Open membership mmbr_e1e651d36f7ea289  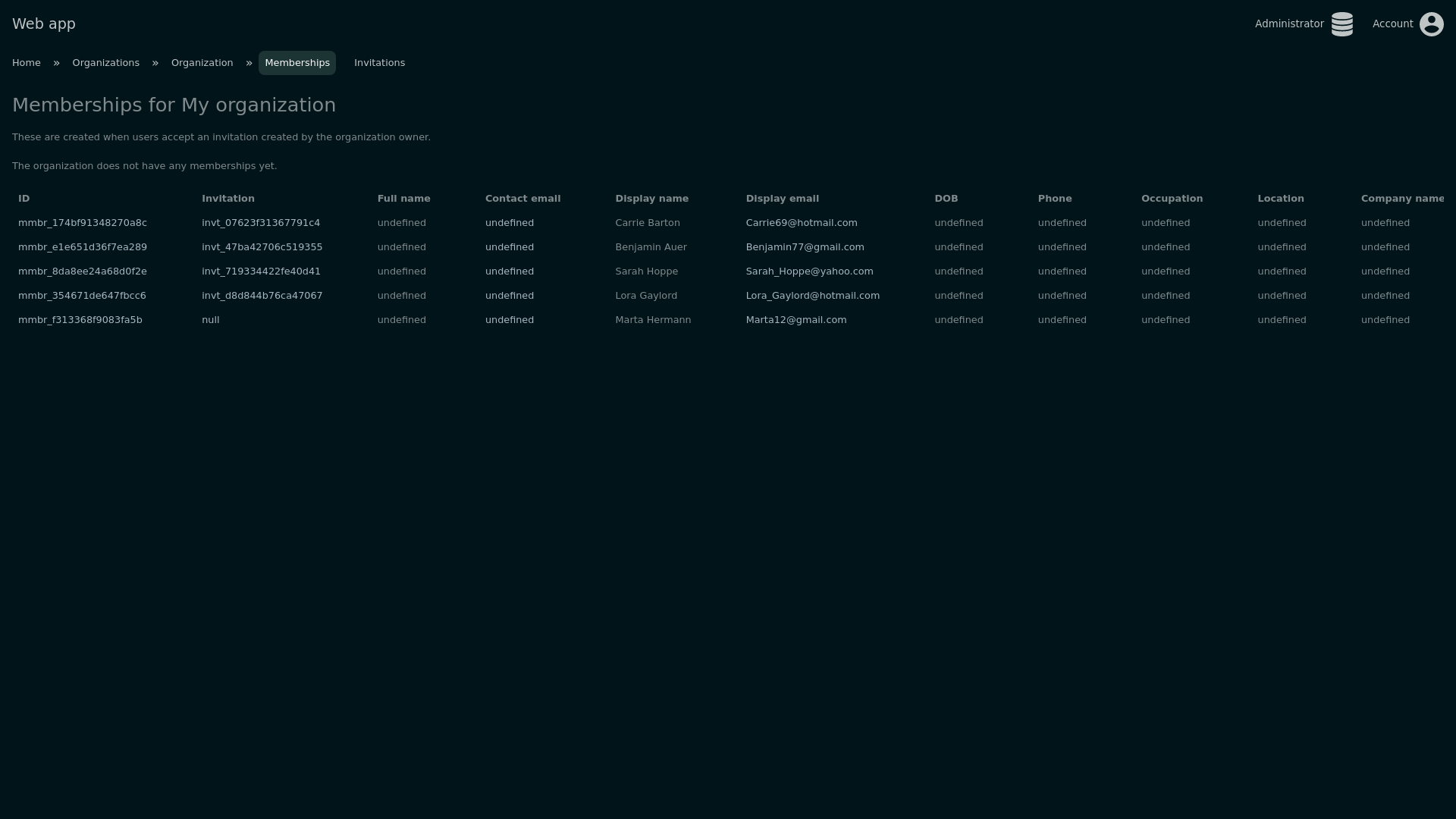click(83, 247)
